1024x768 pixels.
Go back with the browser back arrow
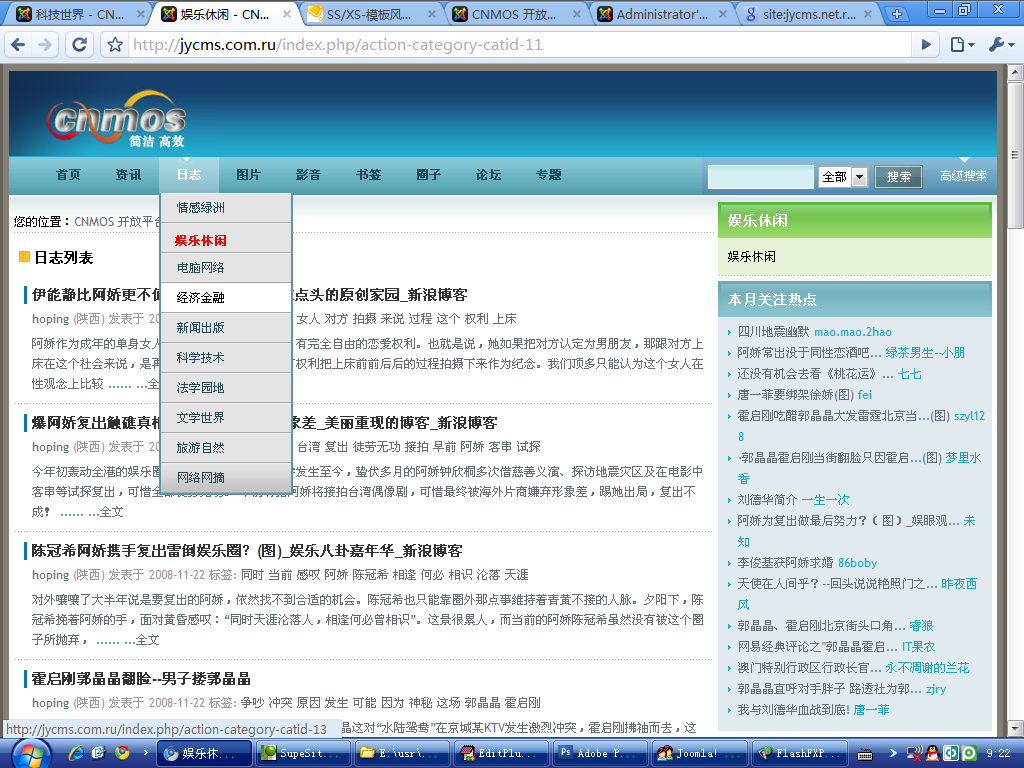18,44
